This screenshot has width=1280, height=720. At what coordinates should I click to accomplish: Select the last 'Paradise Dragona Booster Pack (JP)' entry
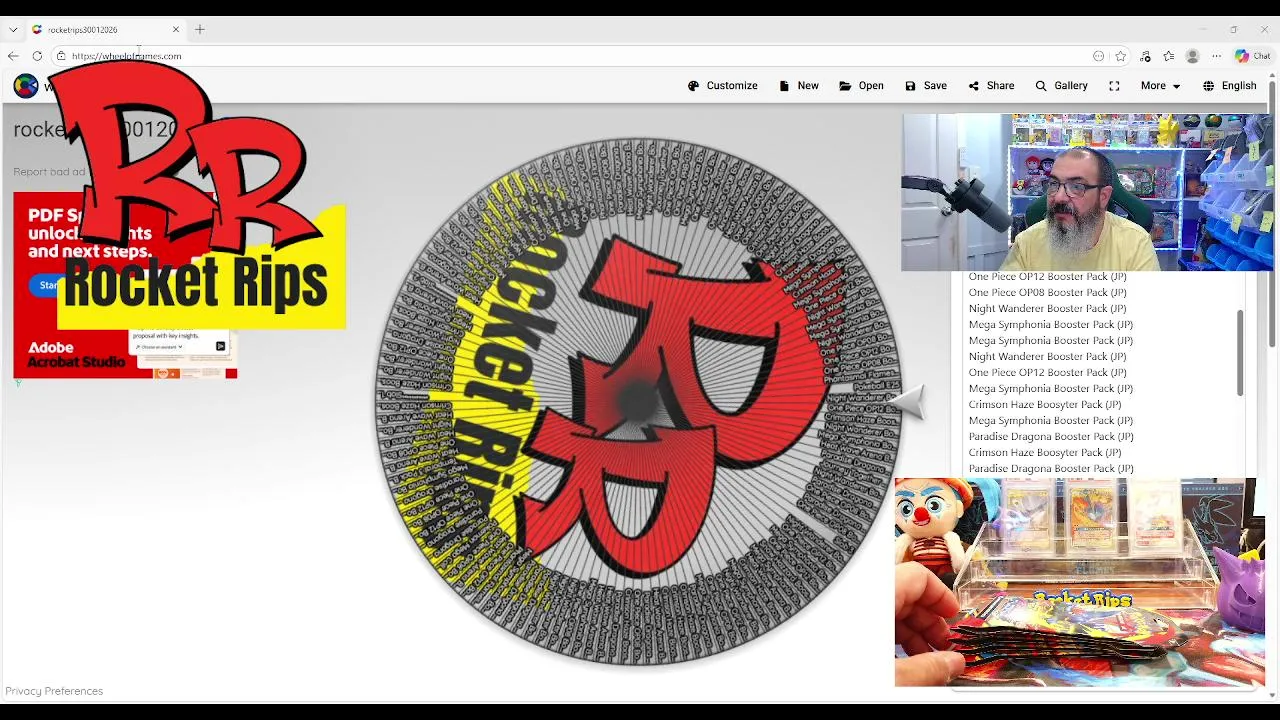(x=1051, y=468)
